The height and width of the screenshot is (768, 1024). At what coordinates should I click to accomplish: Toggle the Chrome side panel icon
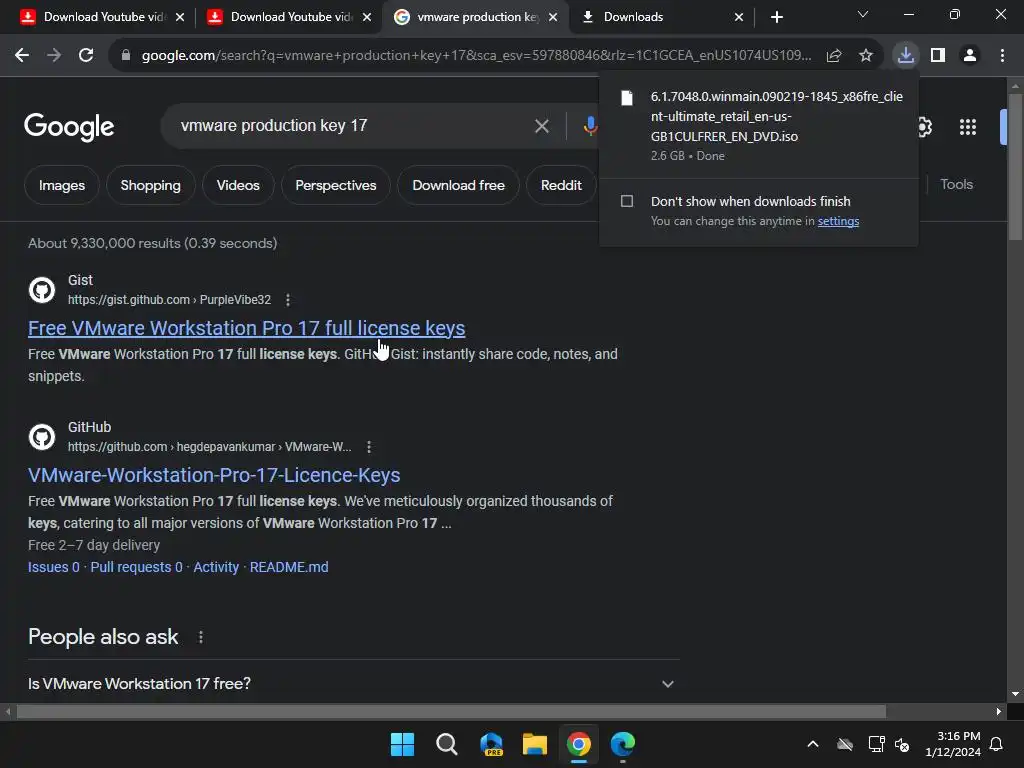point(937,56)
